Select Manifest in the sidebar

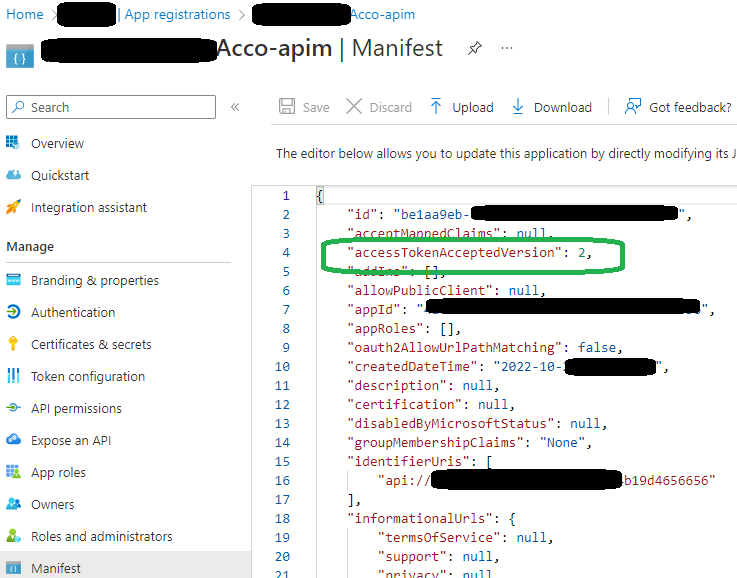pyautogui.click(x=56, y=568)
